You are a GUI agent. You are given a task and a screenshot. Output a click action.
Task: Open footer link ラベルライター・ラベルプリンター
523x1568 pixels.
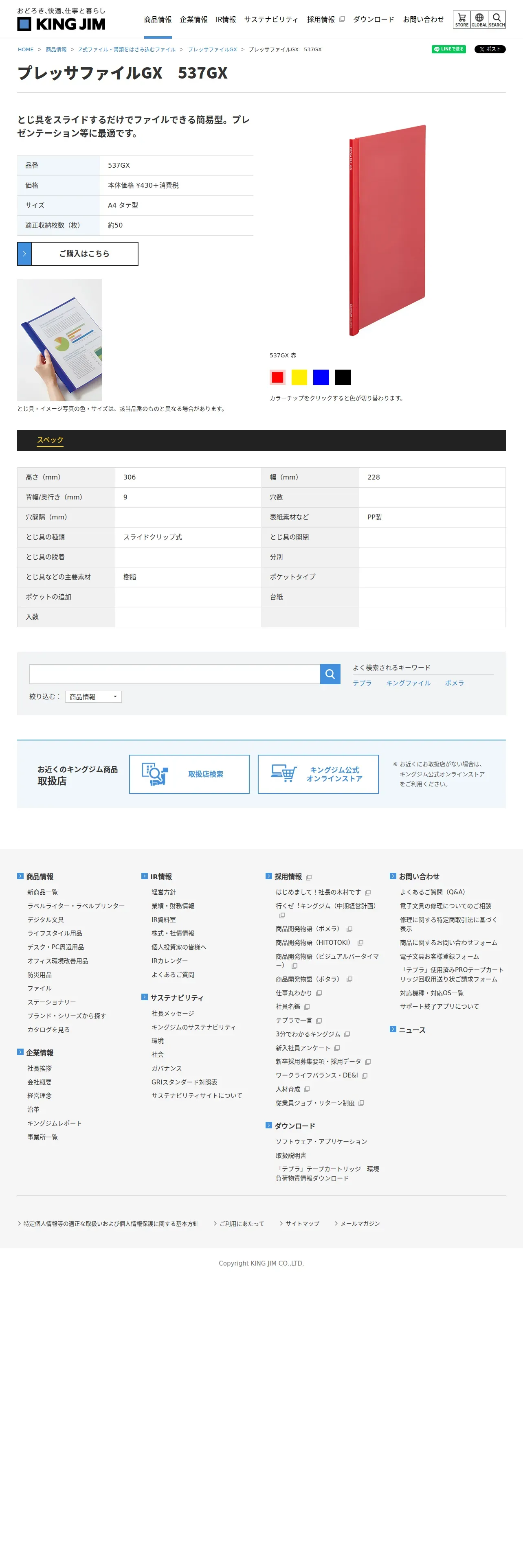pyautogui.click(x=76, y=907)
